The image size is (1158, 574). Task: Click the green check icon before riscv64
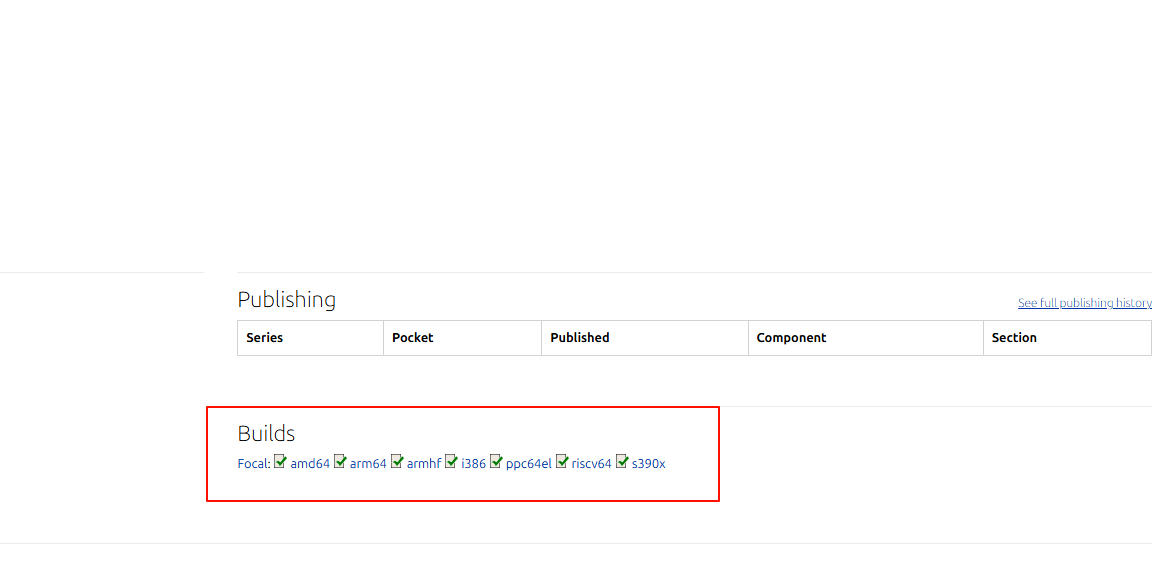point(562,462)
